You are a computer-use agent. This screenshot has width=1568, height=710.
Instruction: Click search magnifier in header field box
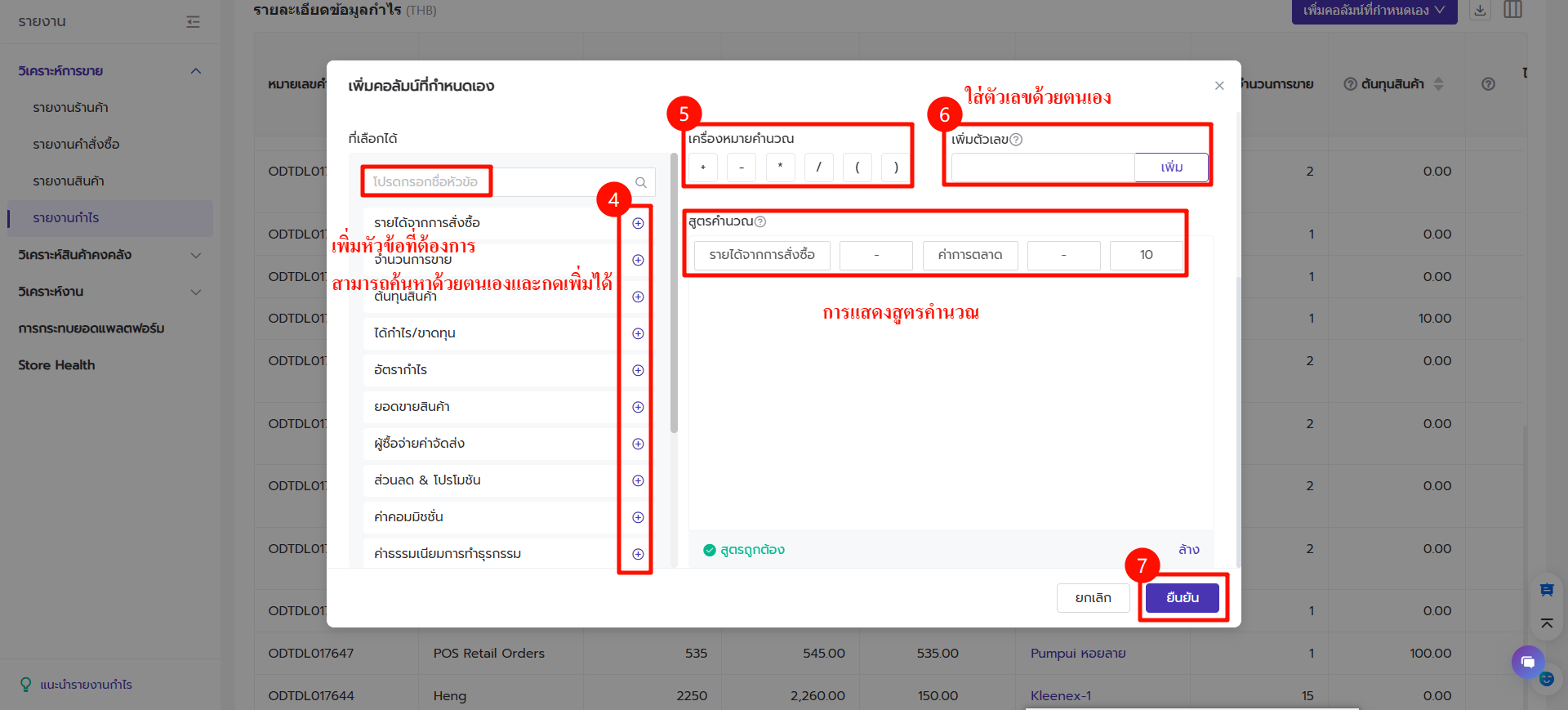pos(641,182)
